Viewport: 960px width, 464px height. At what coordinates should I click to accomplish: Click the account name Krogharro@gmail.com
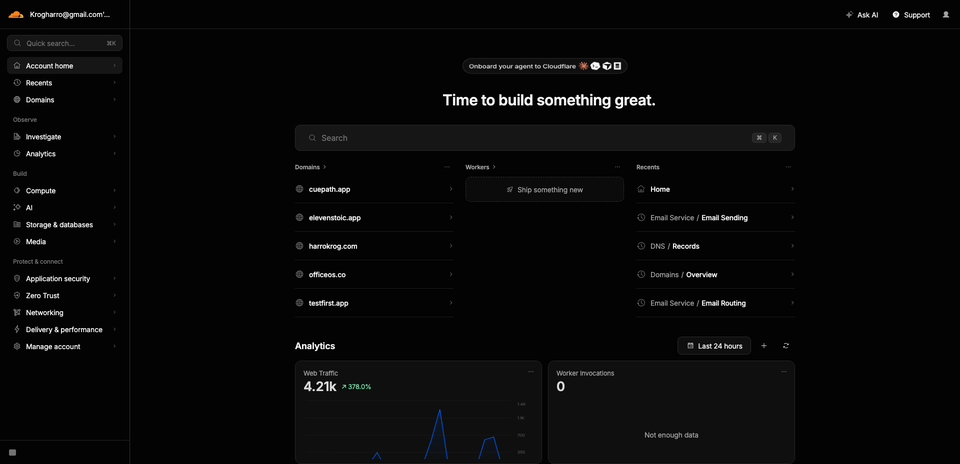click(x=70, y=15)
